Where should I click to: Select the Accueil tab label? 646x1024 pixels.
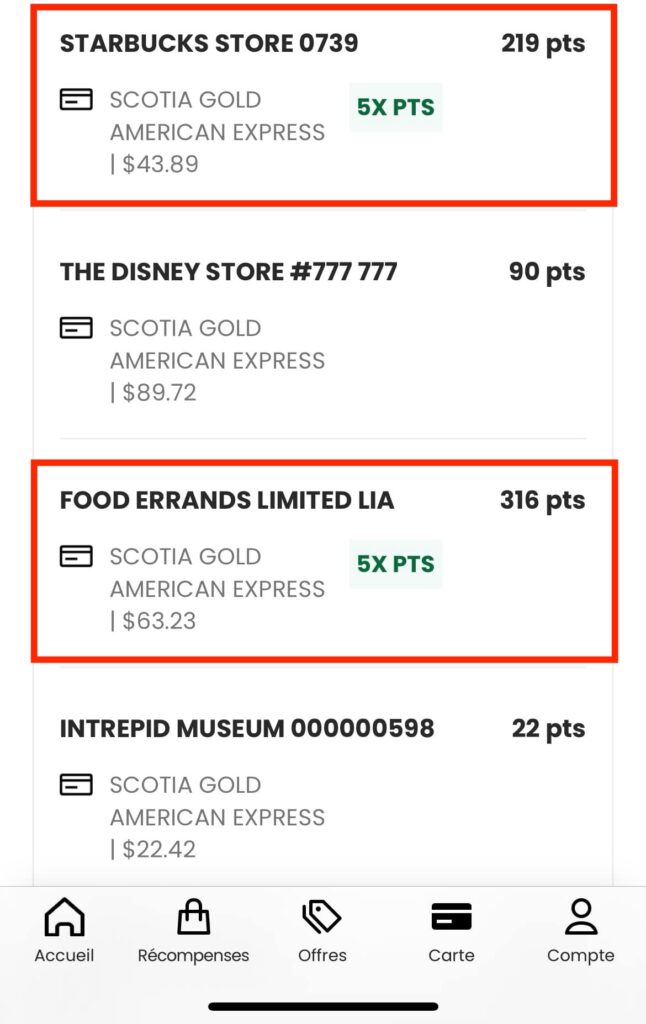64,955
